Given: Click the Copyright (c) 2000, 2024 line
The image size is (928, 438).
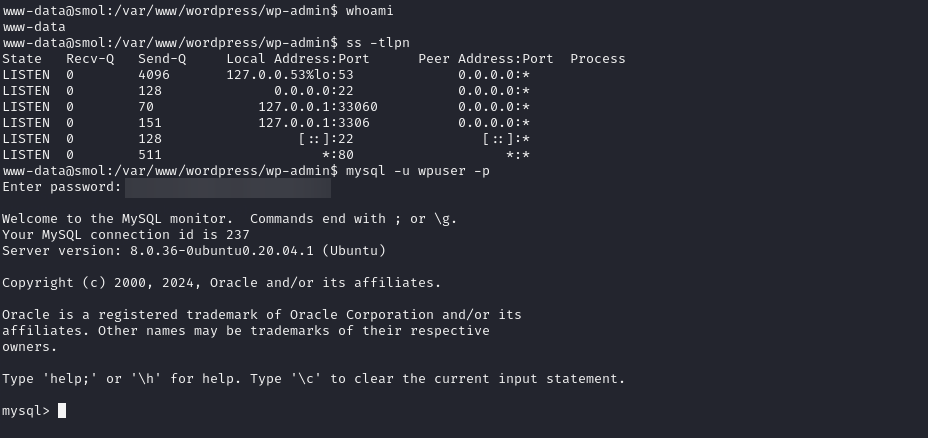Looking at the screenshot, I should point(220,283).
